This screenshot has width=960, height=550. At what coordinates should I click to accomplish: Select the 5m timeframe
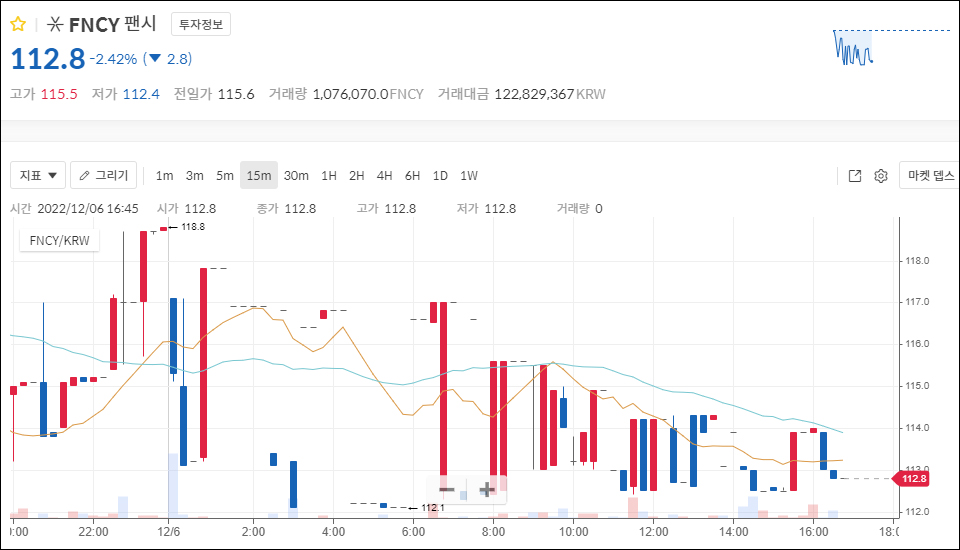point(225,176)
